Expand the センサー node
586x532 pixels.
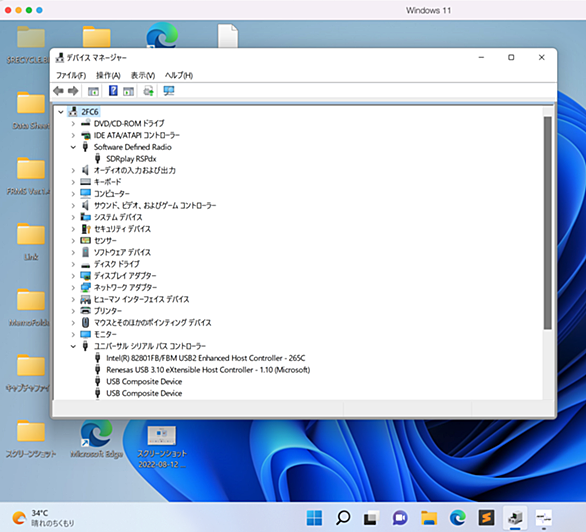[73, 241]
